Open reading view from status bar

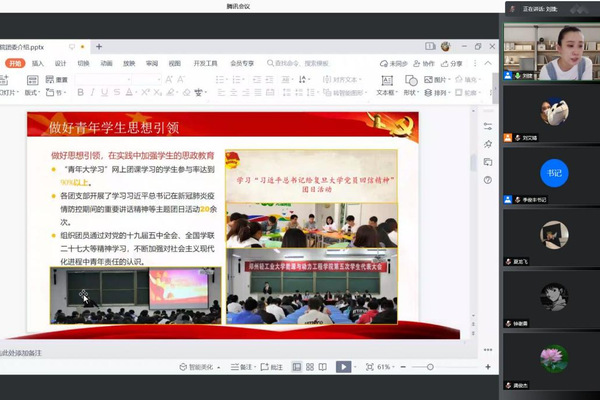(x=319, y=367)
